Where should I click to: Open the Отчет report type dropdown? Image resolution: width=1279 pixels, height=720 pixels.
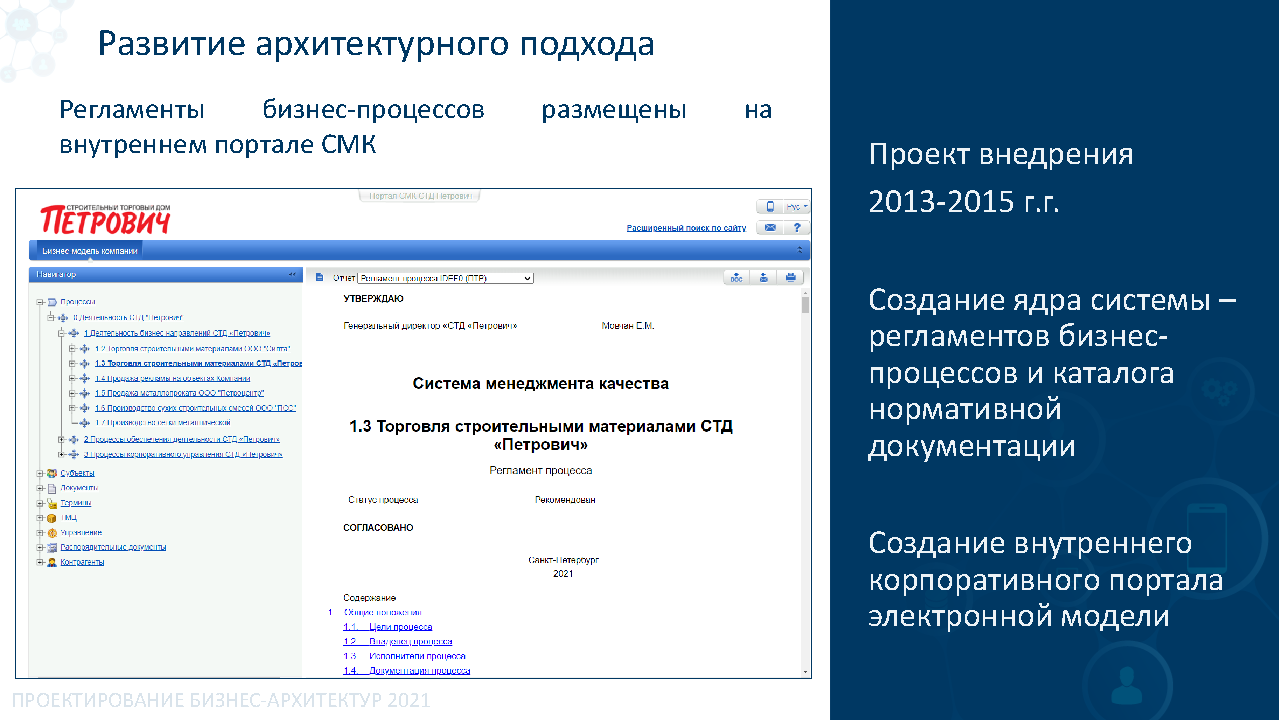coord(446,278)
